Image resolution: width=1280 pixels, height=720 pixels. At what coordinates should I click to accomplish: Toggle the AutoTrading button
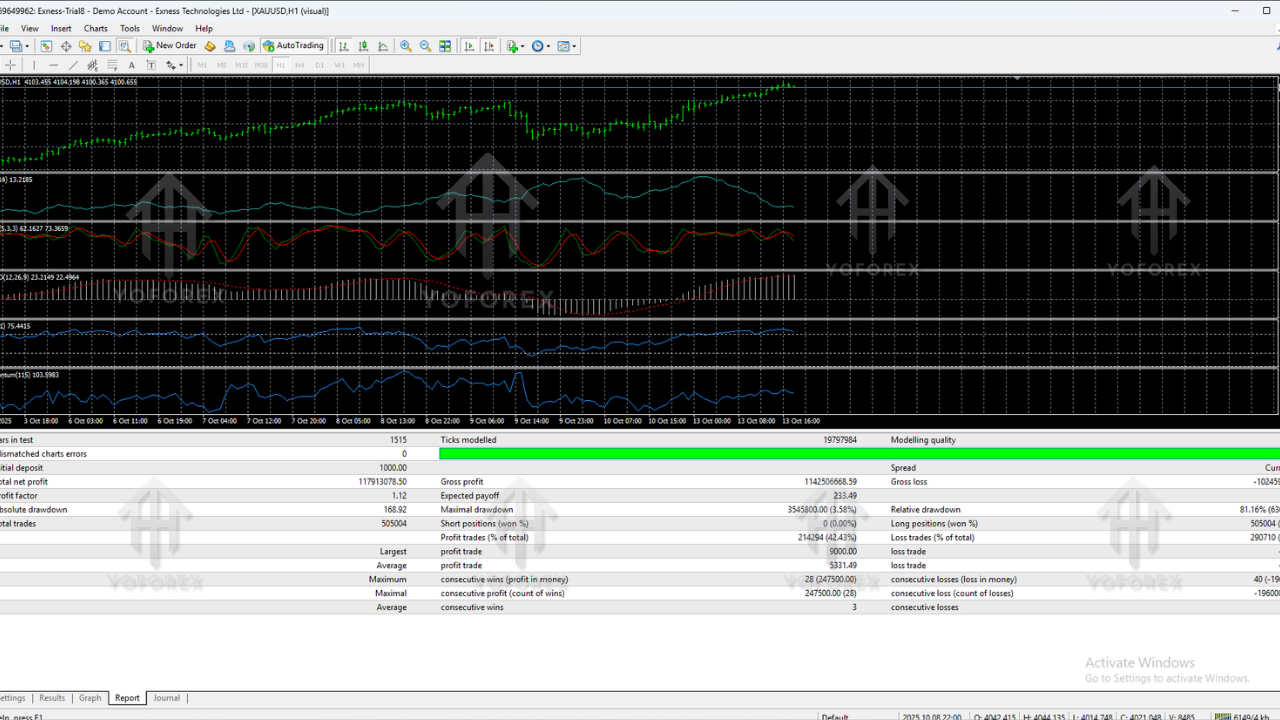(x=294, y=46)
